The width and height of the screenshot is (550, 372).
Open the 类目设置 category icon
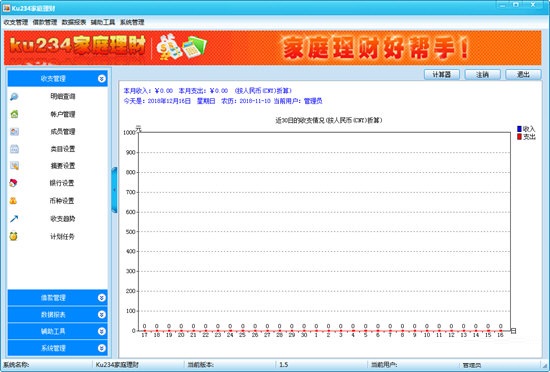click(14, 149)
